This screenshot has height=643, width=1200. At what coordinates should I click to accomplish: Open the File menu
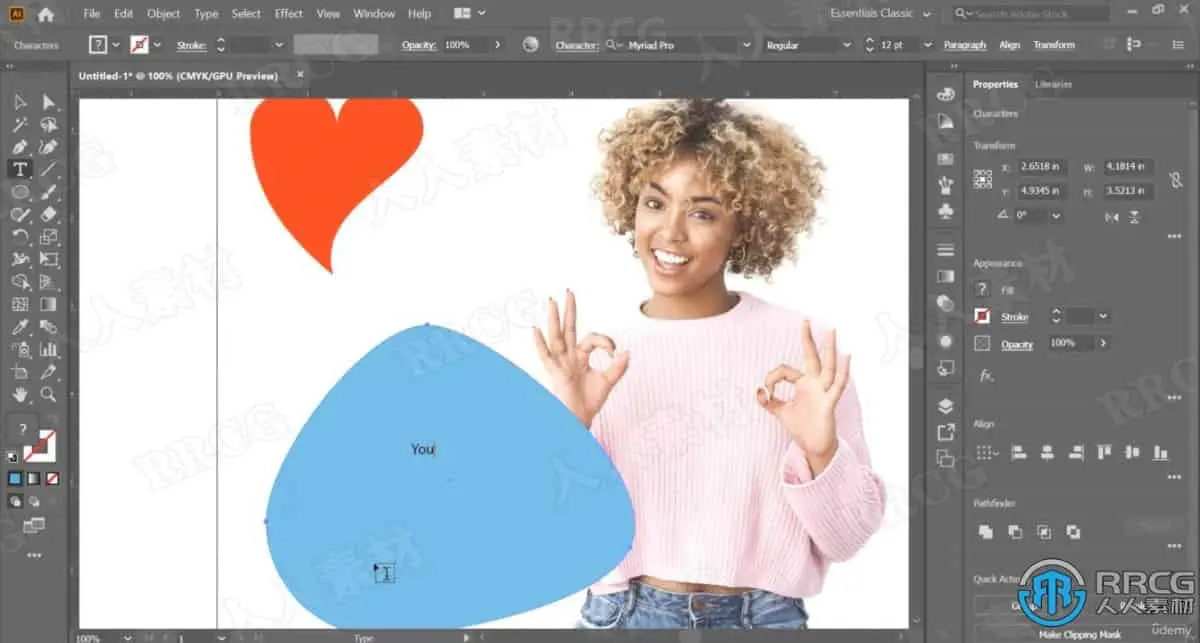click(x=92, y=14)
